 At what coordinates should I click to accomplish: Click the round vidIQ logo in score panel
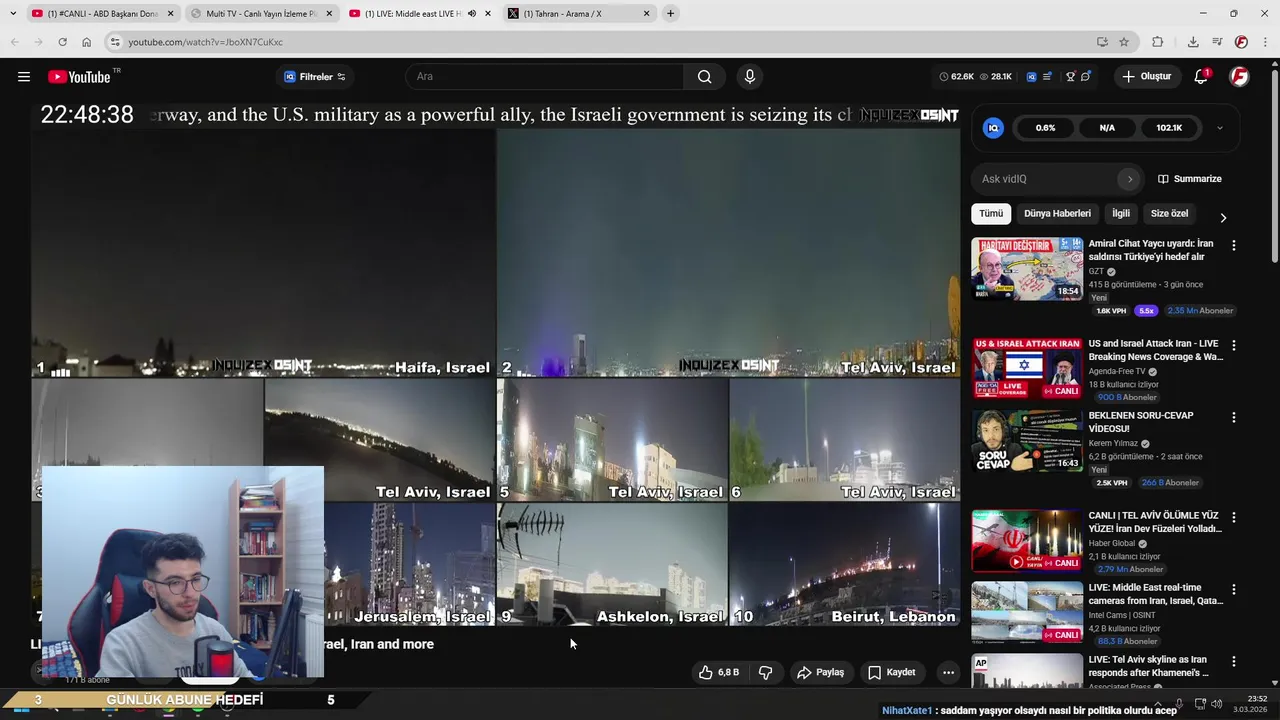tap(993, 128)
